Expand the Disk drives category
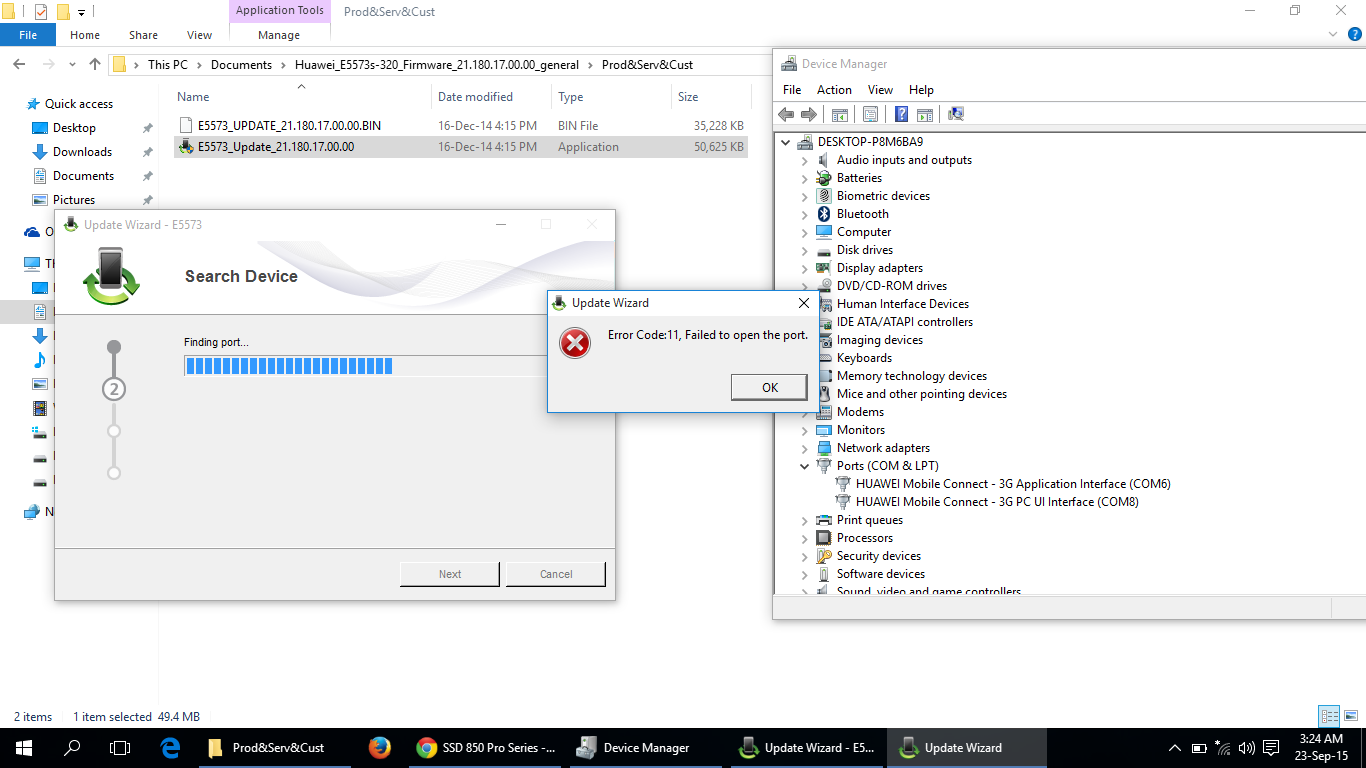Image resolution: width=1366 pixels, height=768 pixels. coord(804,250)
